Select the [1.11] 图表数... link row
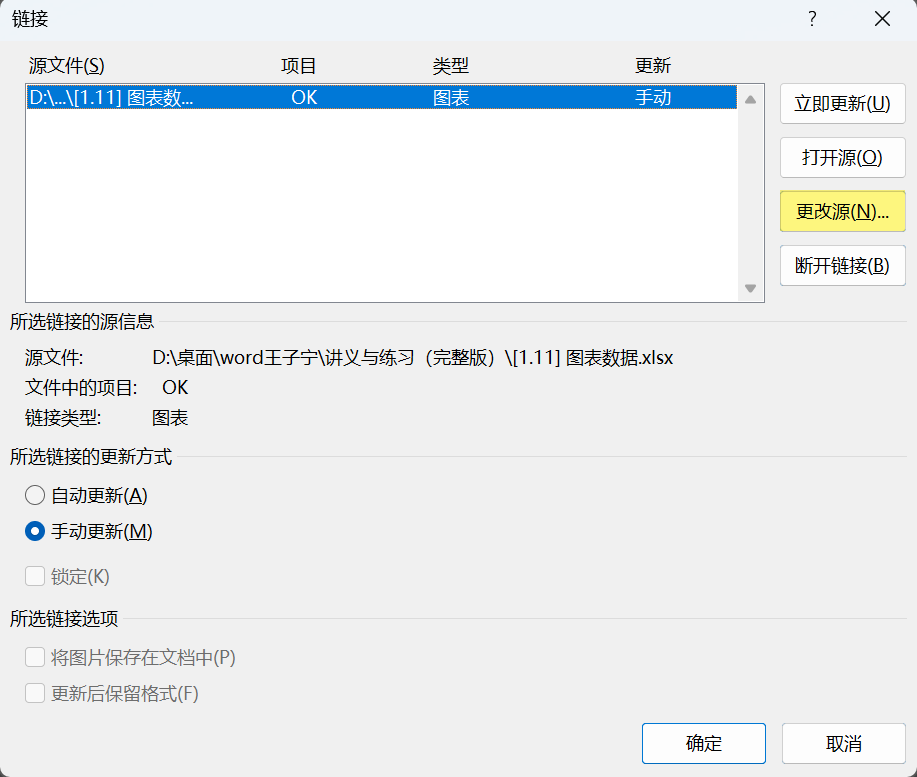This screenshot has width=917, height=777. [x=382, y=97]
